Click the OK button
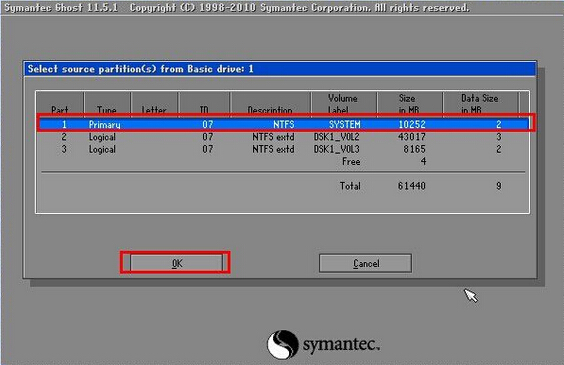This screenshot has width=564, height=365. click(x=176, y=263)
